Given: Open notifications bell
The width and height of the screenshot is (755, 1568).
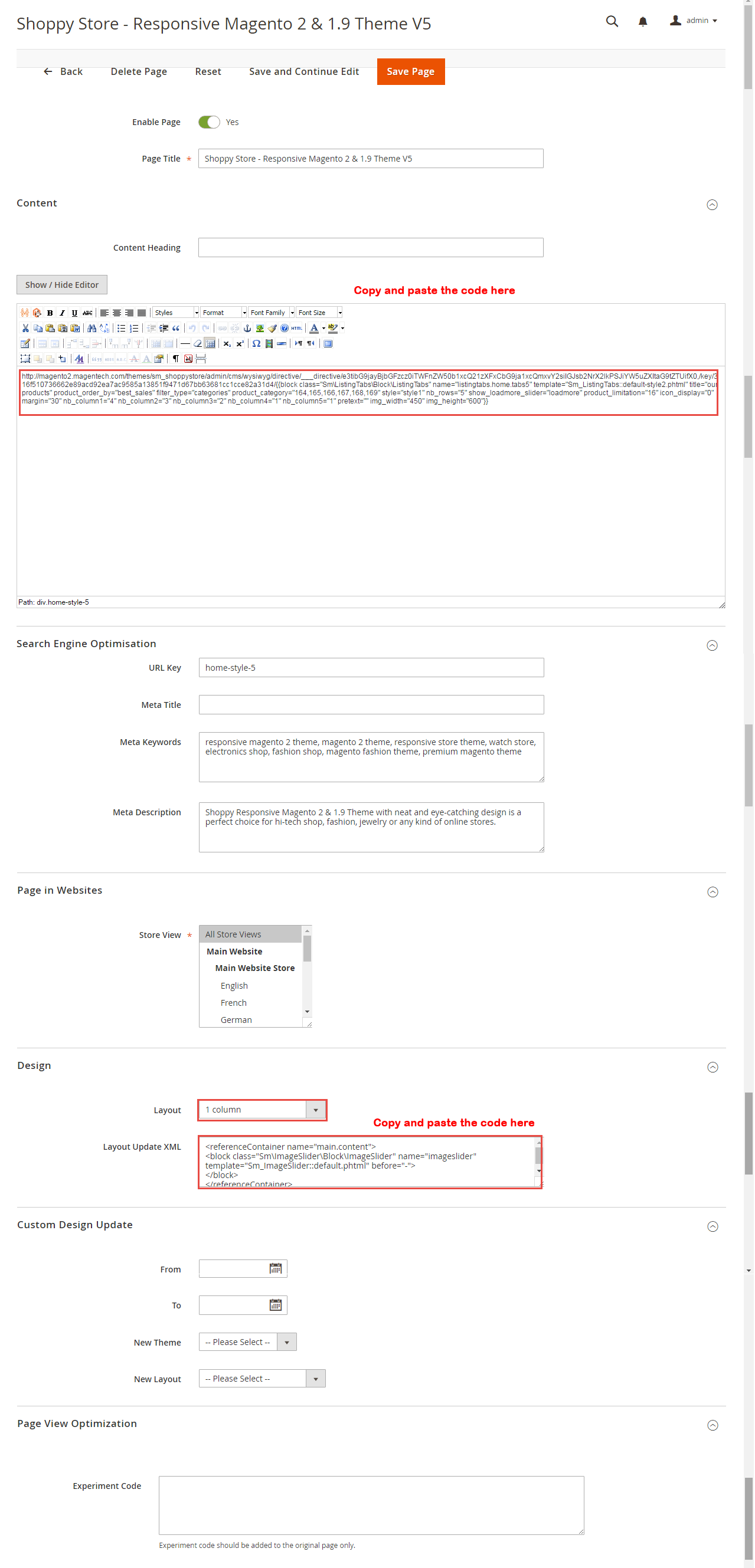Looking at the screenshot, I should 642,22.
